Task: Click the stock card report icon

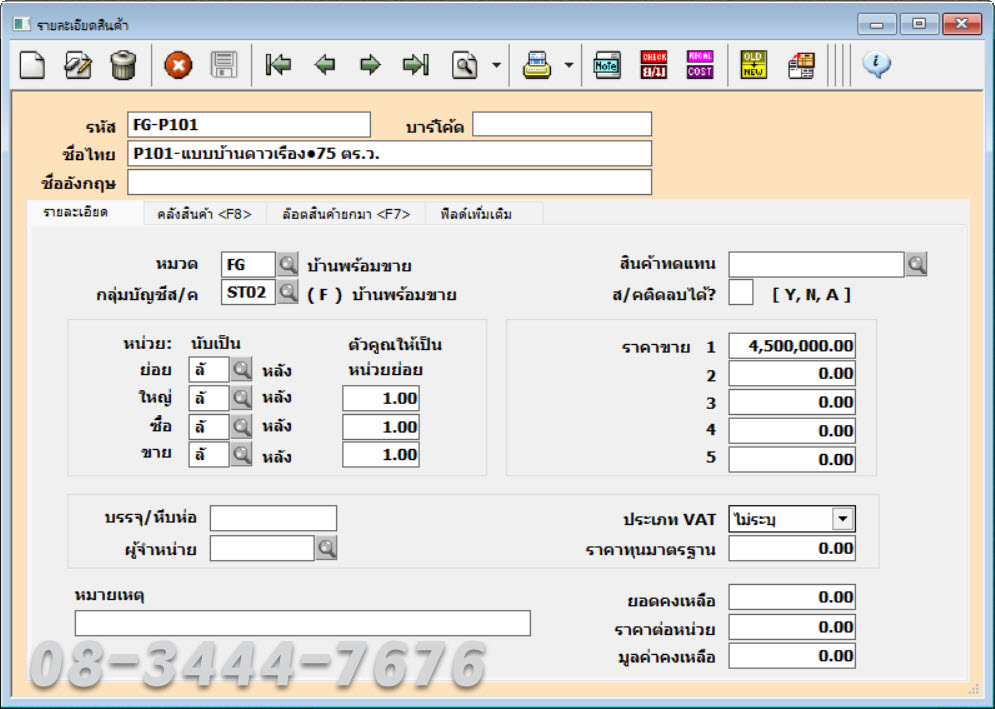Action: point(801,65)
